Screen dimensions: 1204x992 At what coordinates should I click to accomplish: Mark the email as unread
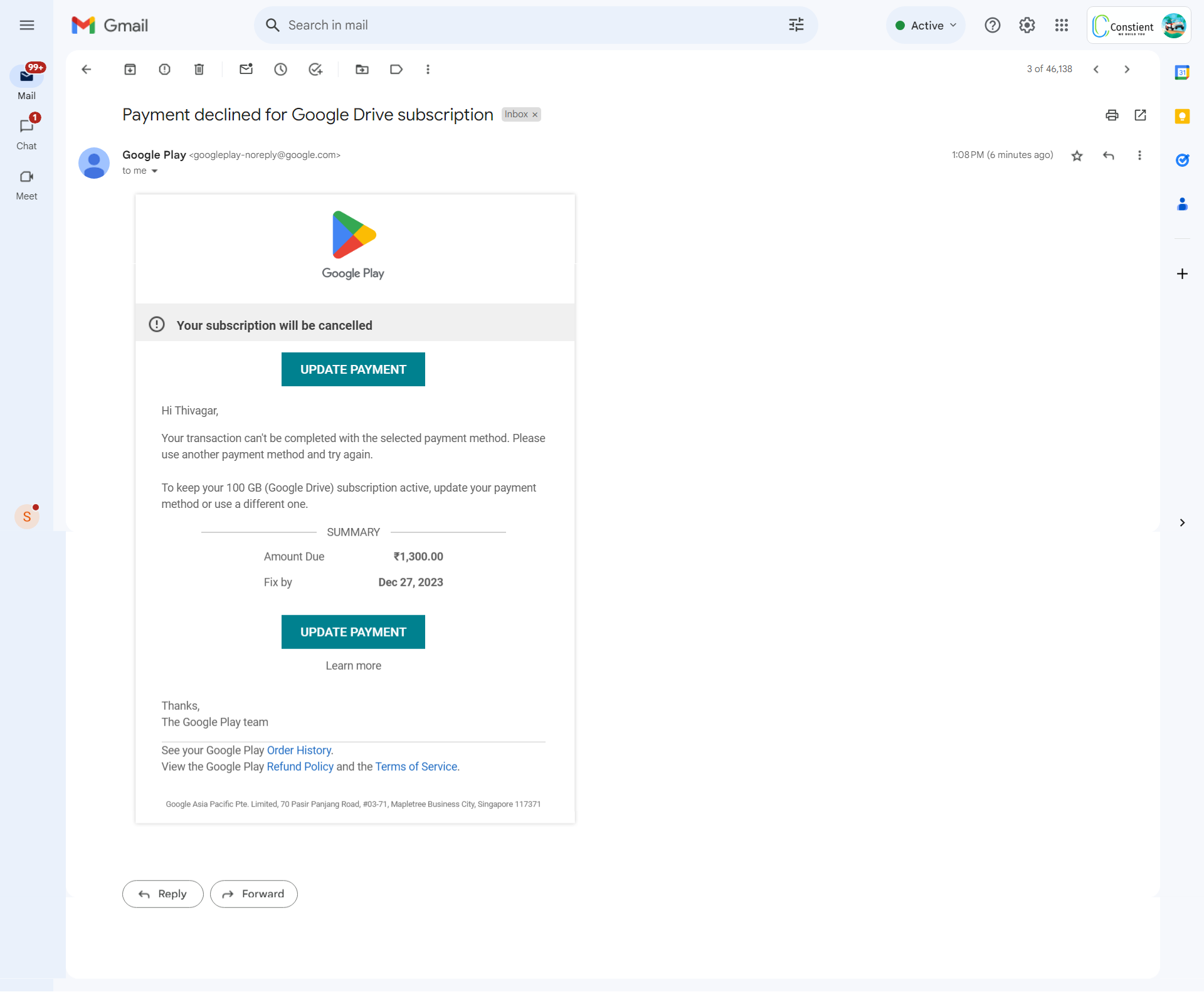click(246, 69)
